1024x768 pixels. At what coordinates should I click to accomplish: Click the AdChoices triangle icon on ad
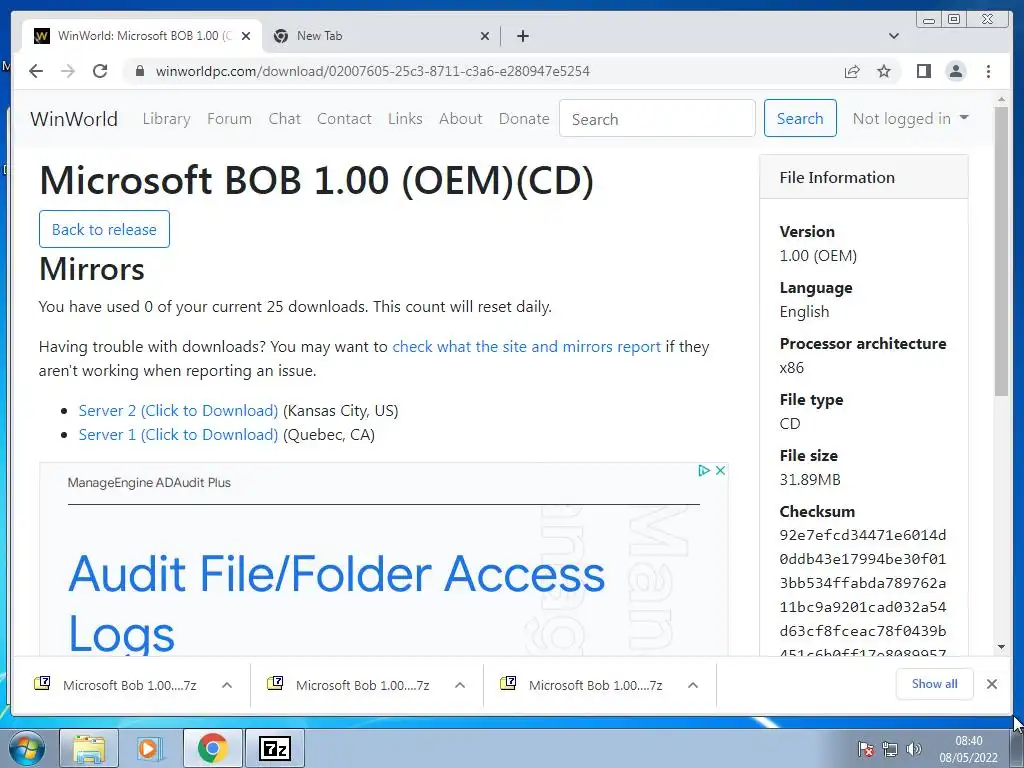point(703,470)
